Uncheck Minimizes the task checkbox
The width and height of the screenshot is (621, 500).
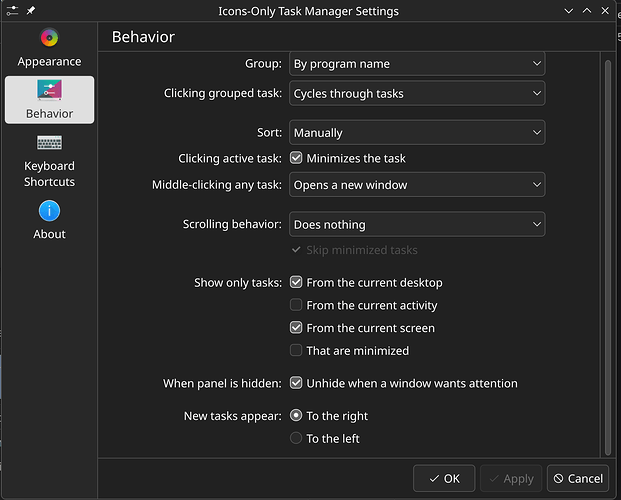click(x=296, y=158)
